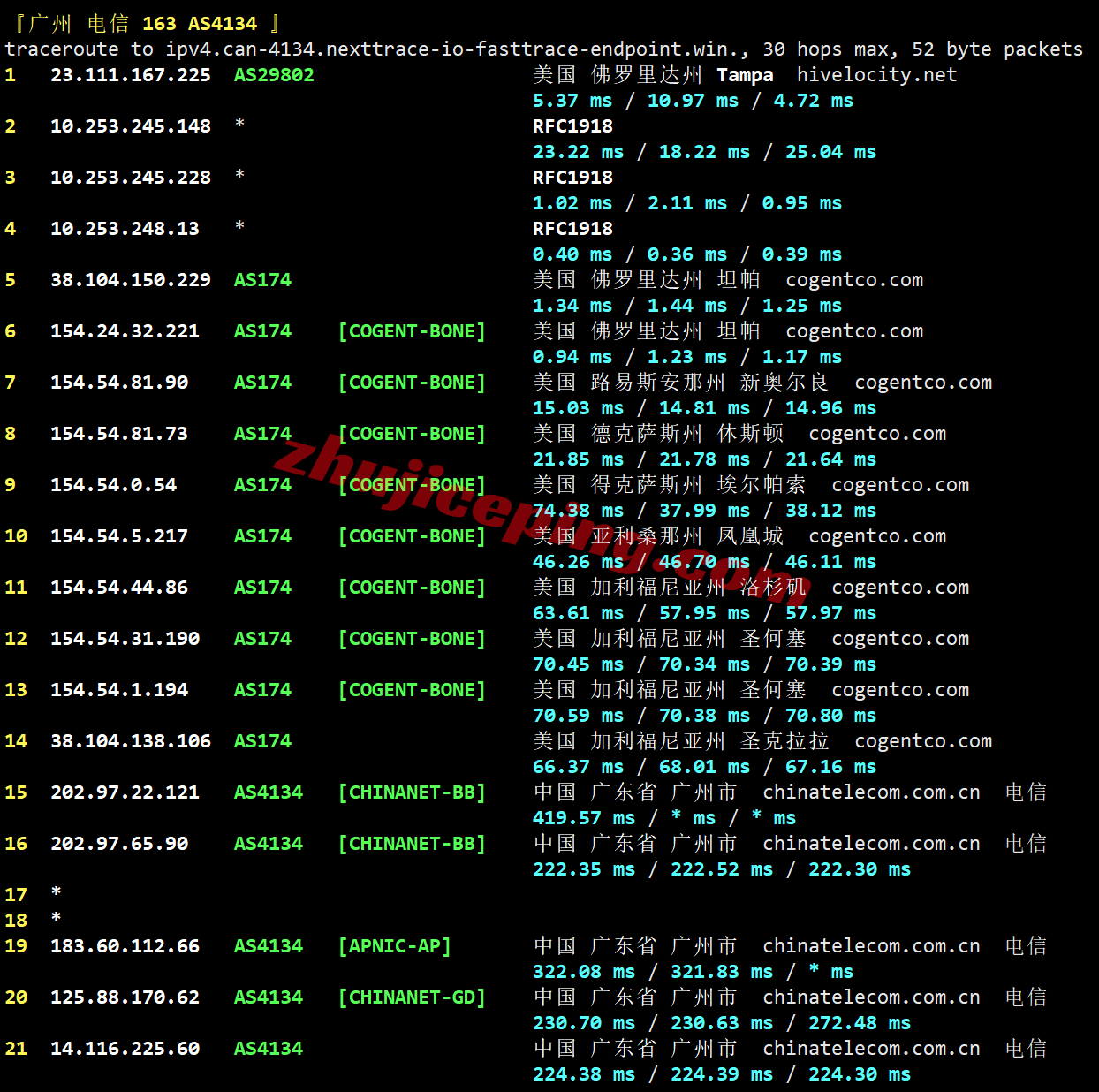Click IP address 154.54.81.90
1099x1092 pixels.
pos(119,383)
